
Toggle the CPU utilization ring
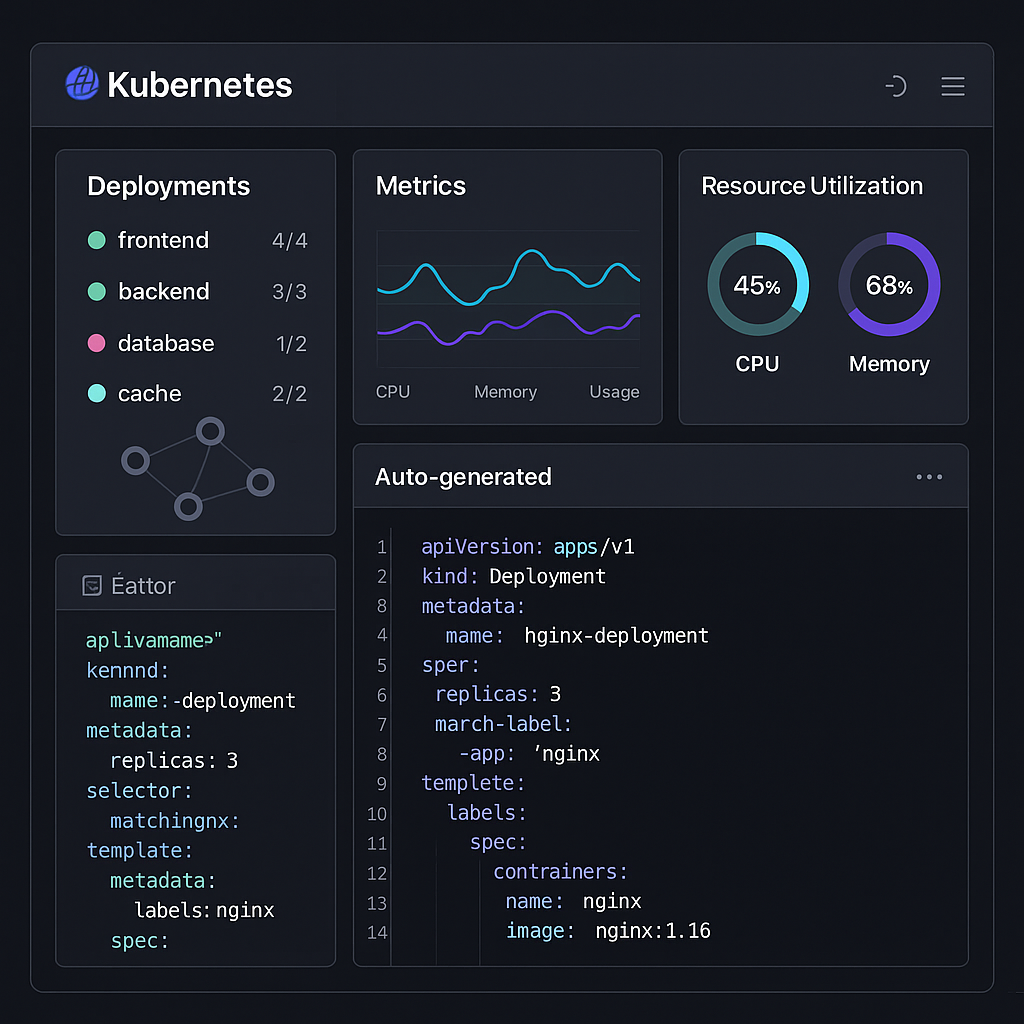coord(757,284)
